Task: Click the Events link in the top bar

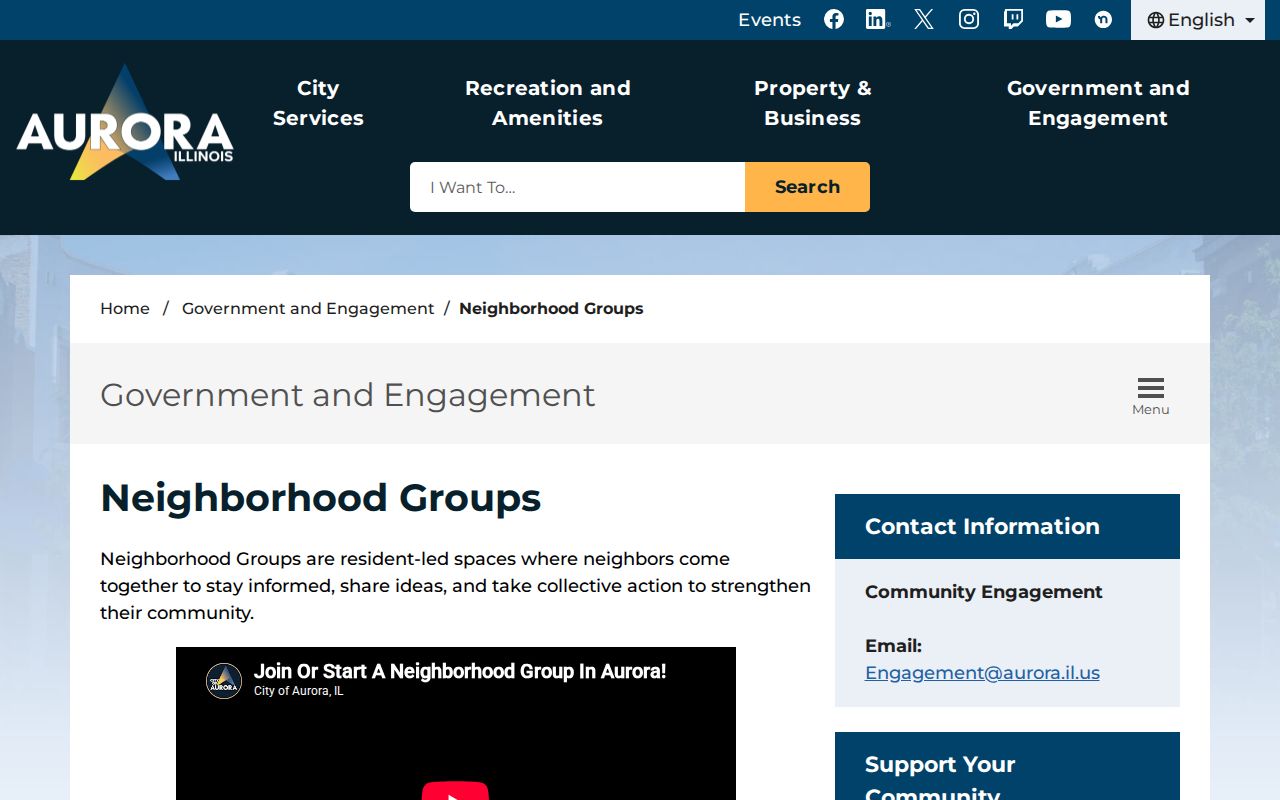Action: [x=769, y=20]
